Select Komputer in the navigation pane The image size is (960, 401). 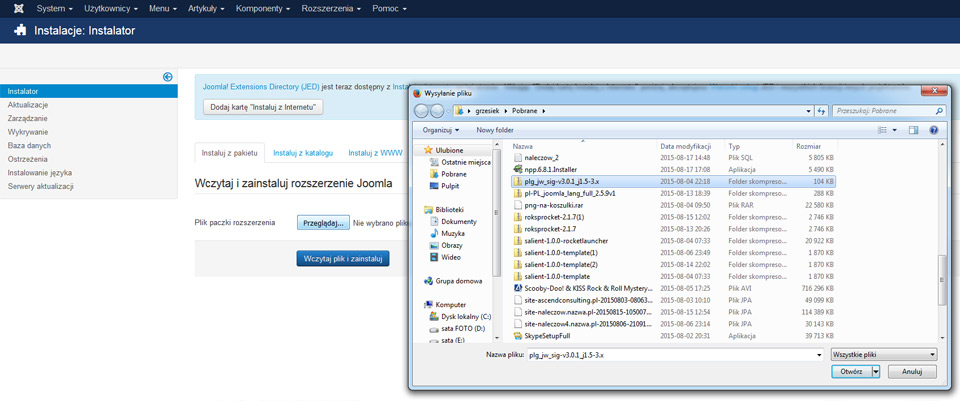click(445, 304)
